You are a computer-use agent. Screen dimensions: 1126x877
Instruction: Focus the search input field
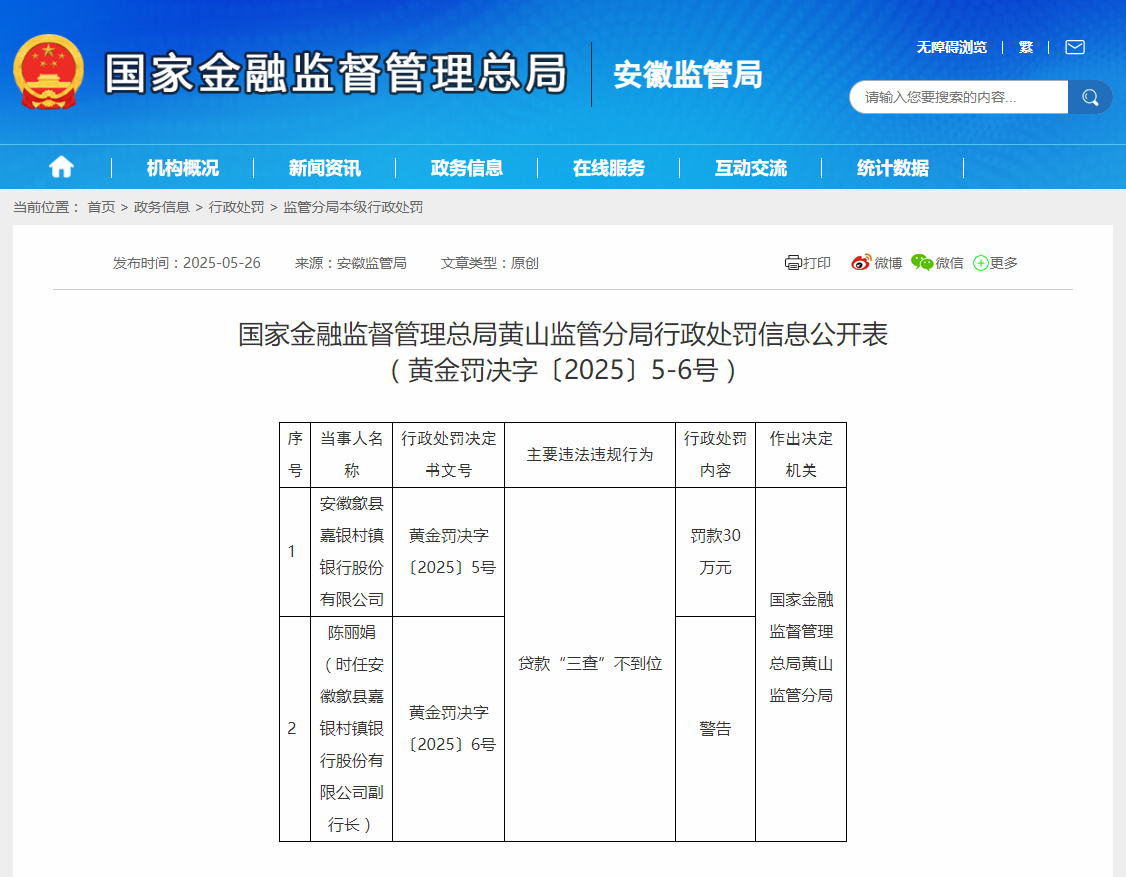tap(959, 97)
